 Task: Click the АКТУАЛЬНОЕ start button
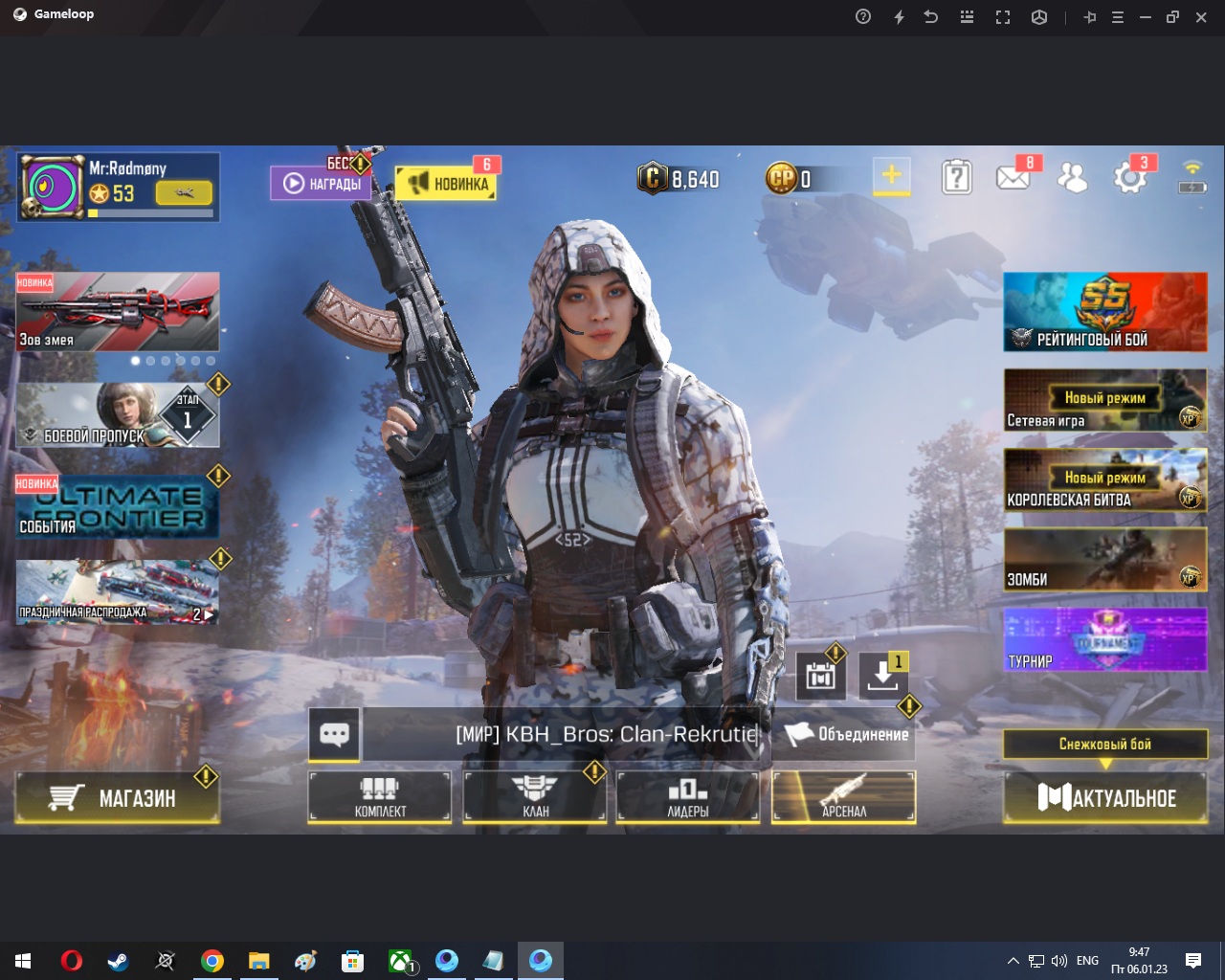click(1105, 796)
